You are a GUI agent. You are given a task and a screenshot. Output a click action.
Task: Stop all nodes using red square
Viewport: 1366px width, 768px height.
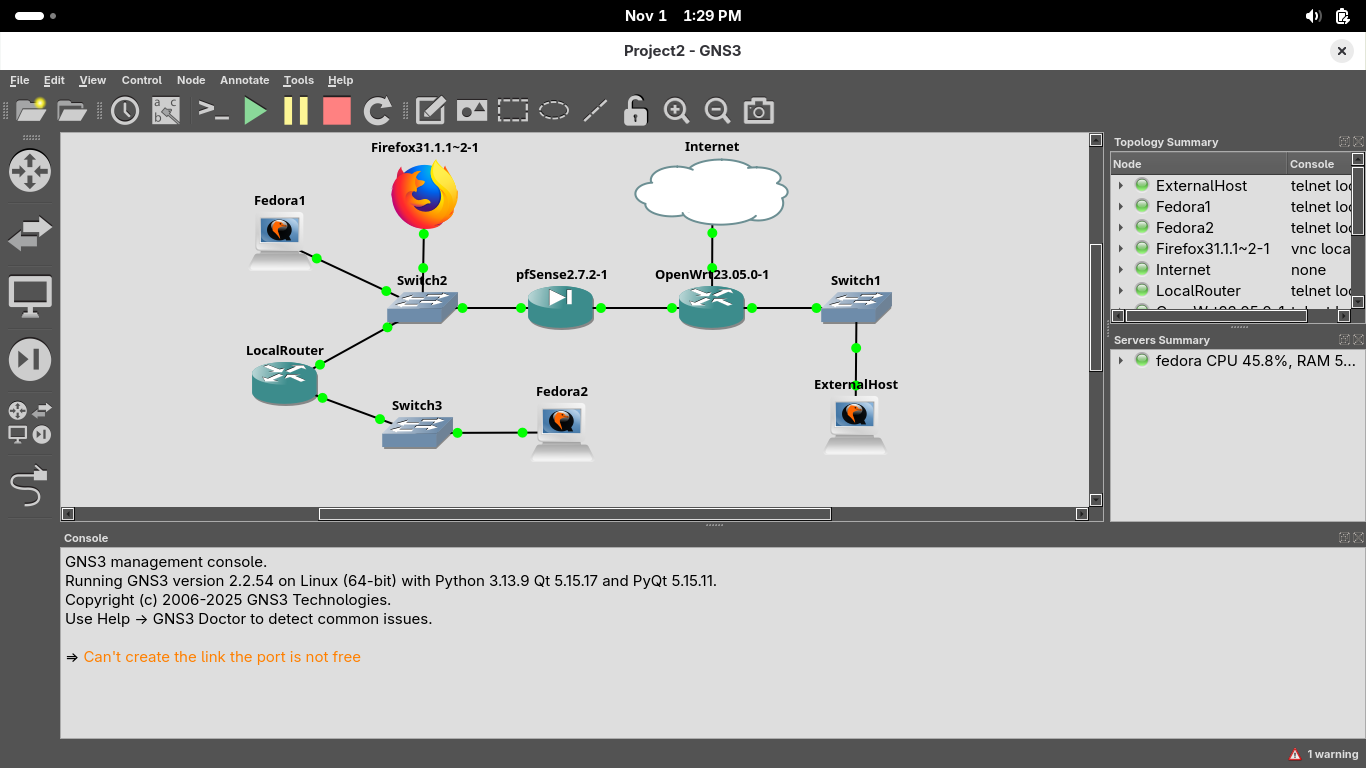point(337,111)
